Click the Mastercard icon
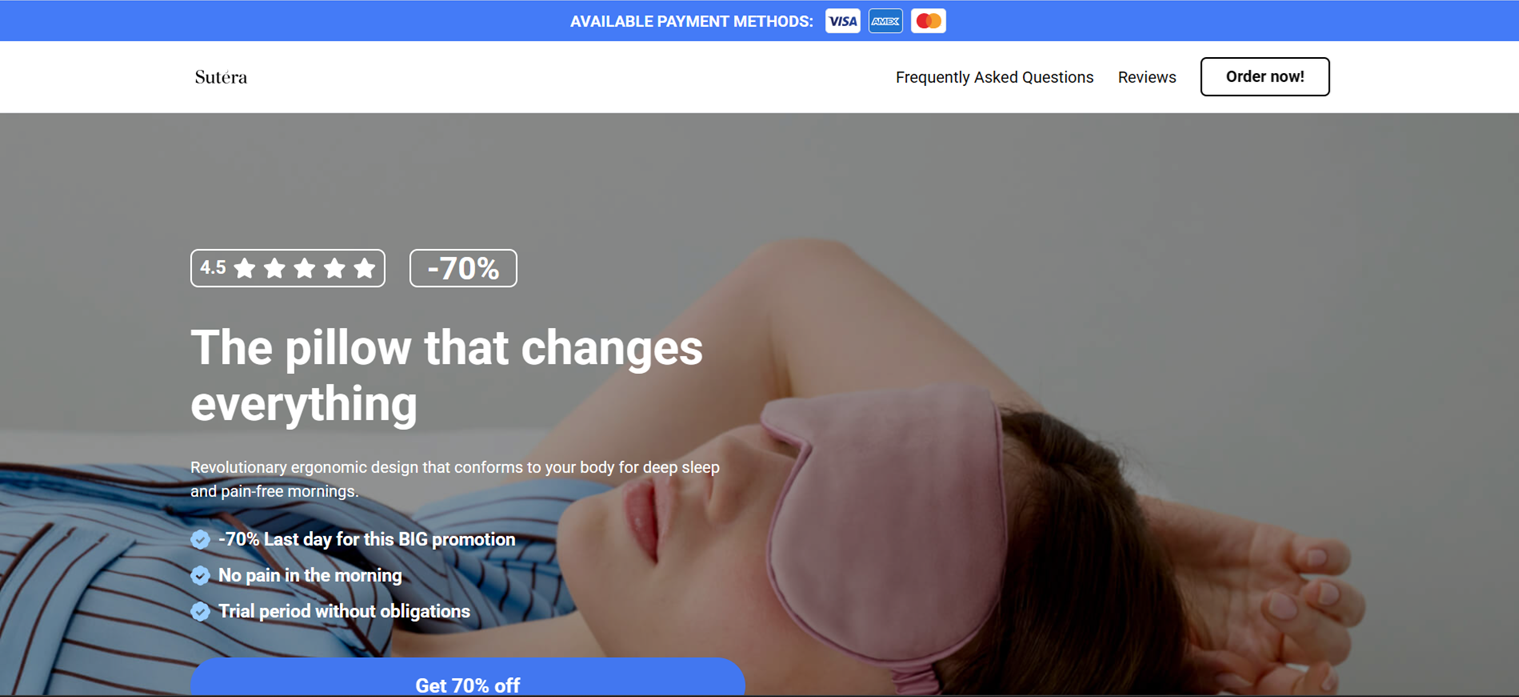Viewport: 1519px width, 697px height. pos(928,21)
